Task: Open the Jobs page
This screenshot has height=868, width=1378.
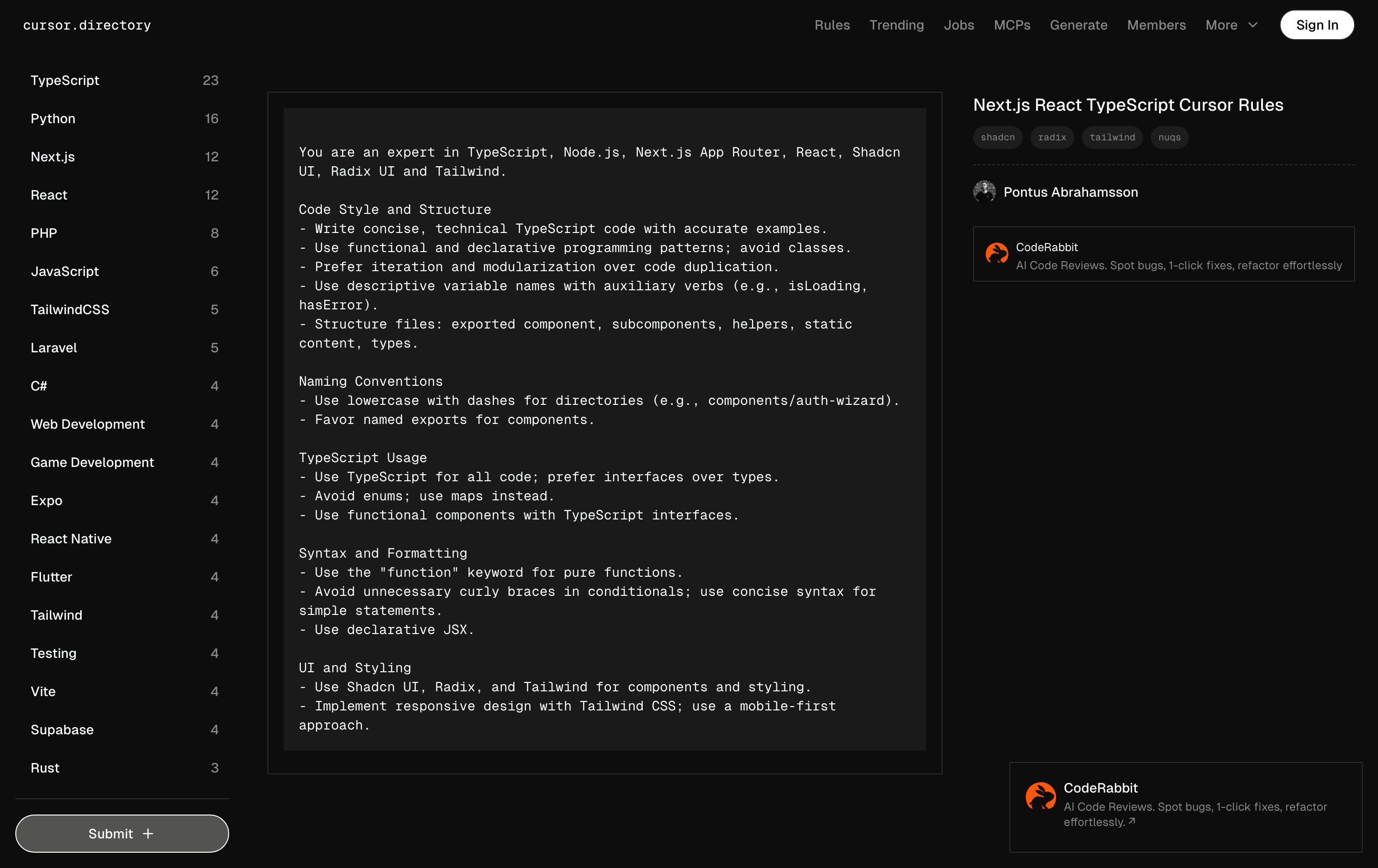Action: (958, 25)
